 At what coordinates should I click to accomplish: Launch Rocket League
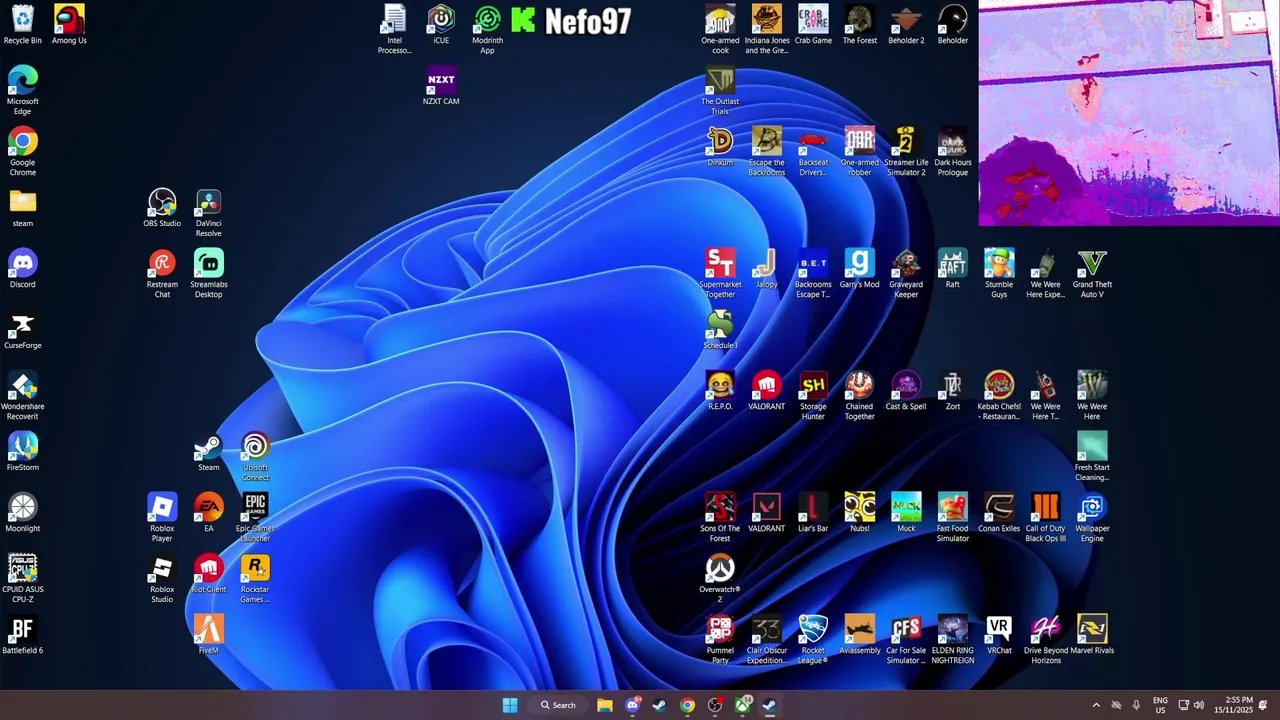(x=813, y=639)
